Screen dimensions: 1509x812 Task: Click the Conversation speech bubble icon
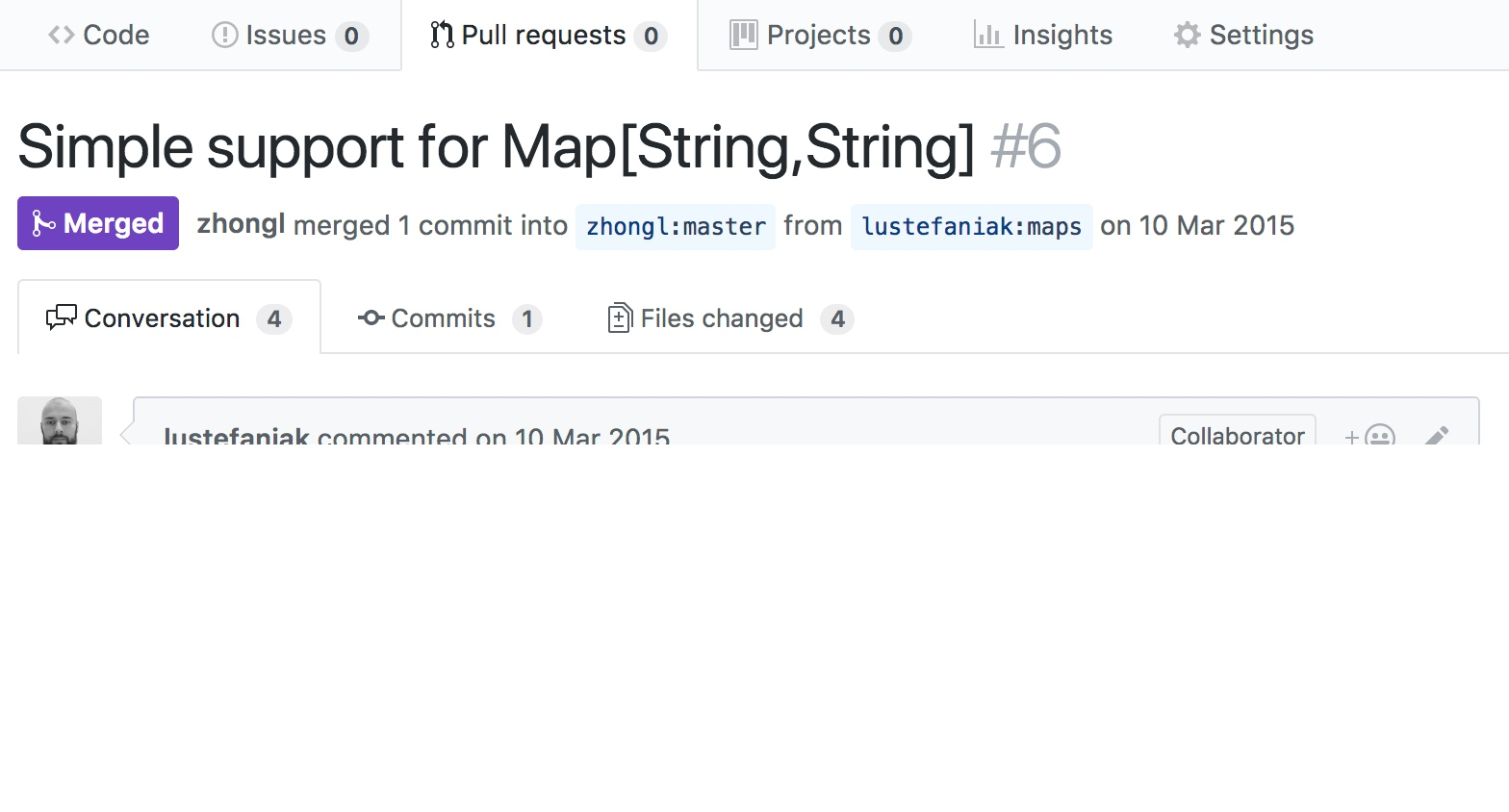coord(60,317)
